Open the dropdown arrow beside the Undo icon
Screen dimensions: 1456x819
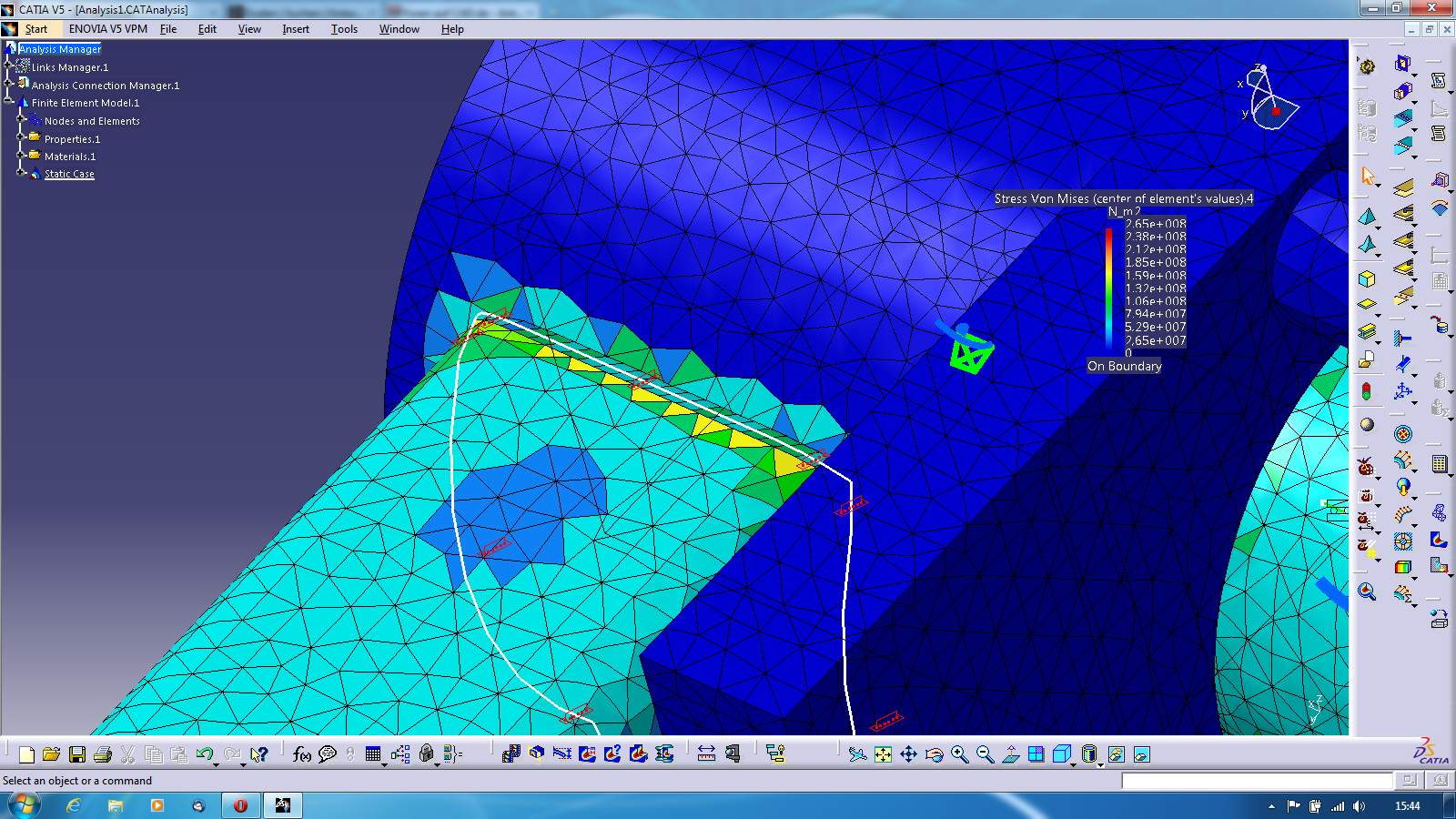(x=216, y=763)
